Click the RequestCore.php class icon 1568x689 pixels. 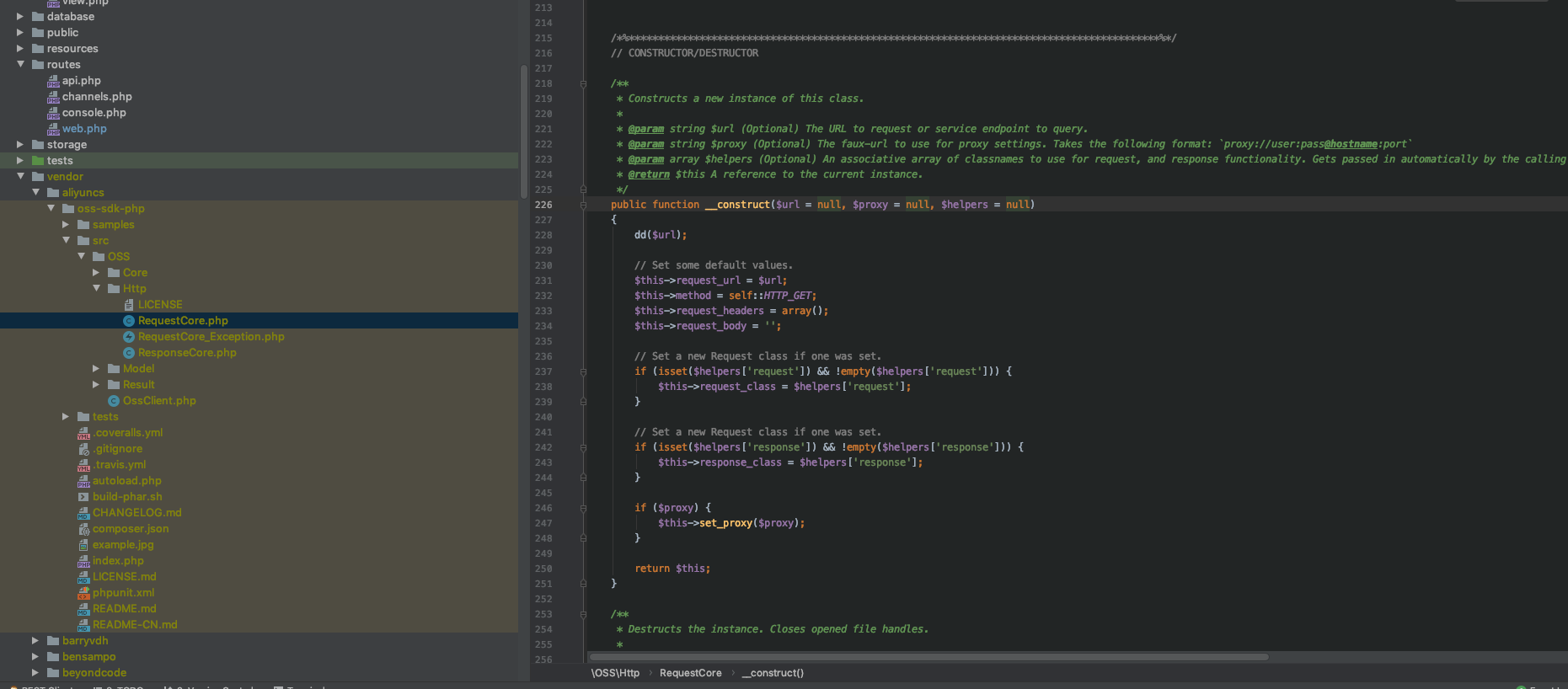(129, 321)
